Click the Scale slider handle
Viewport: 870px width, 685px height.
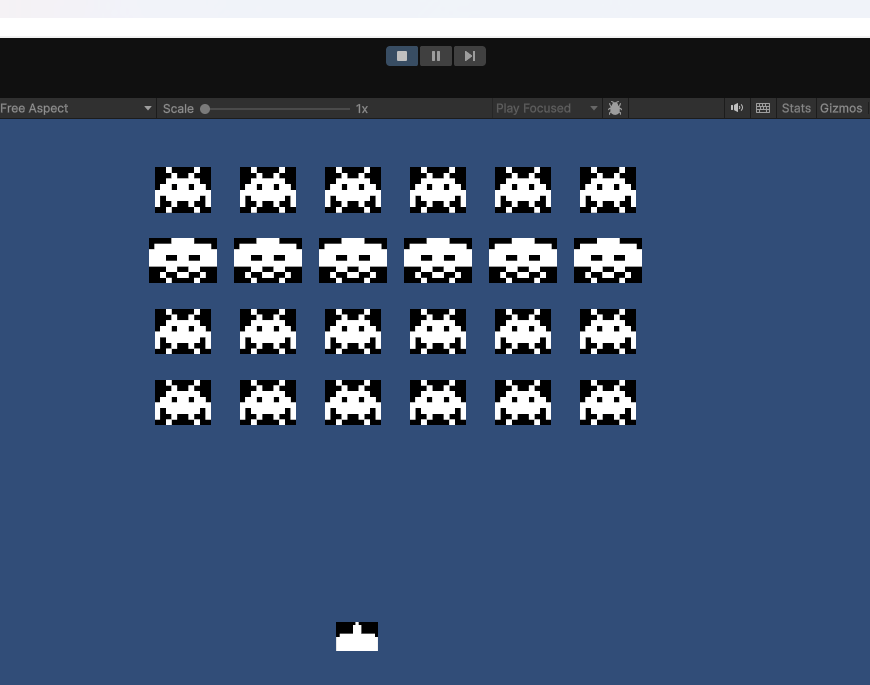pos(205,108)
